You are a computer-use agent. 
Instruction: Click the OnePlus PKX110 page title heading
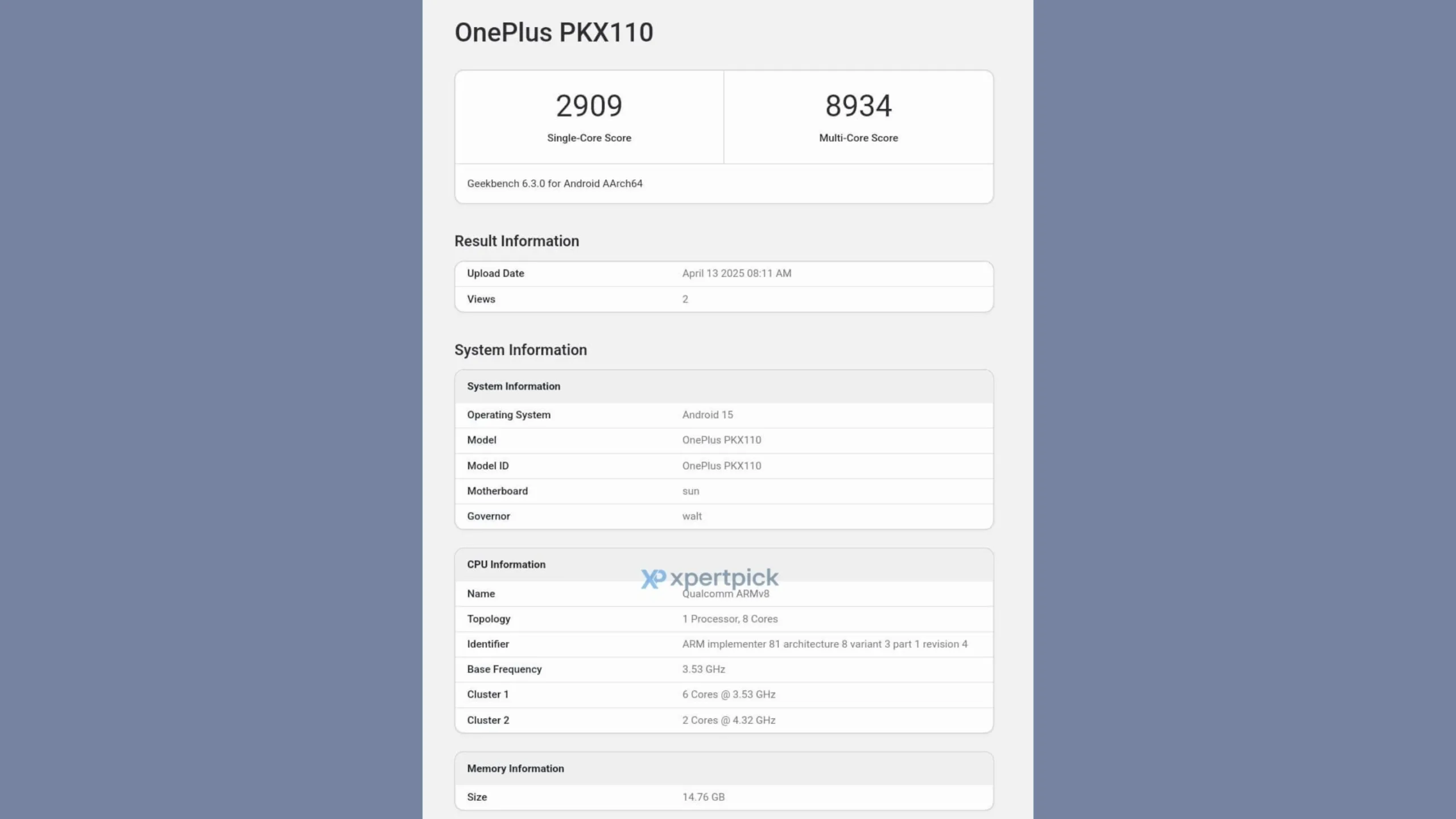pyautogui.click(x=554, y=32)
